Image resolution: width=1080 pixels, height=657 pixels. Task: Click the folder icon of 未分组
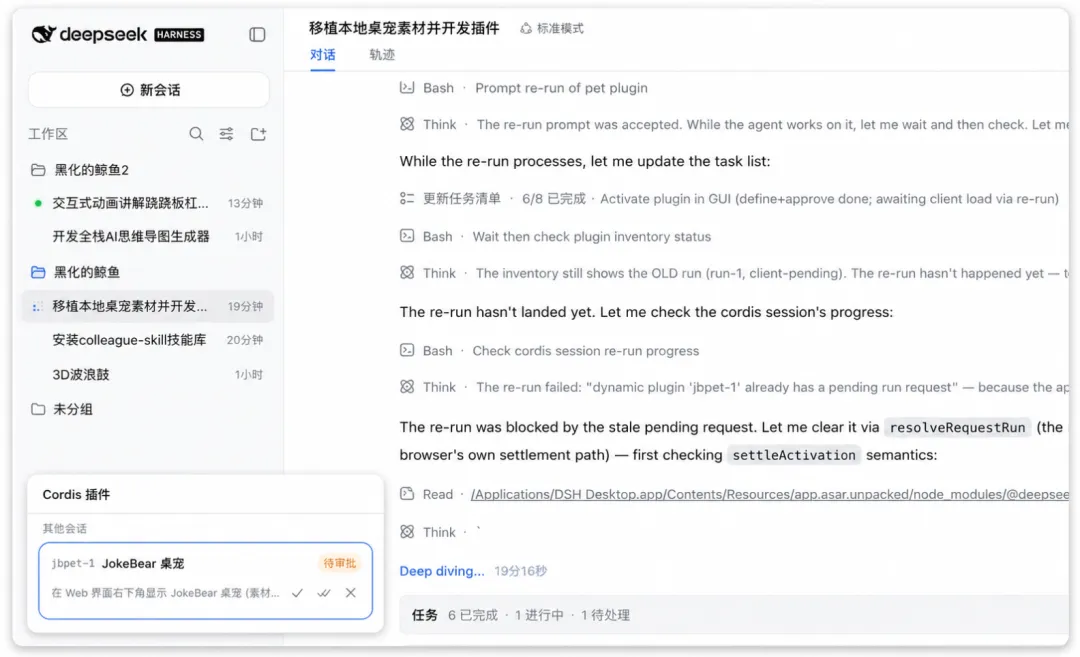[39, 409]
